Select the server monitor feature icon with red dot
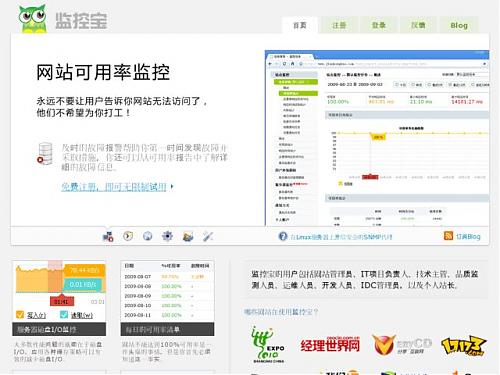The height and width of the screenshot is (375, 500). click(x=108, y=236)
